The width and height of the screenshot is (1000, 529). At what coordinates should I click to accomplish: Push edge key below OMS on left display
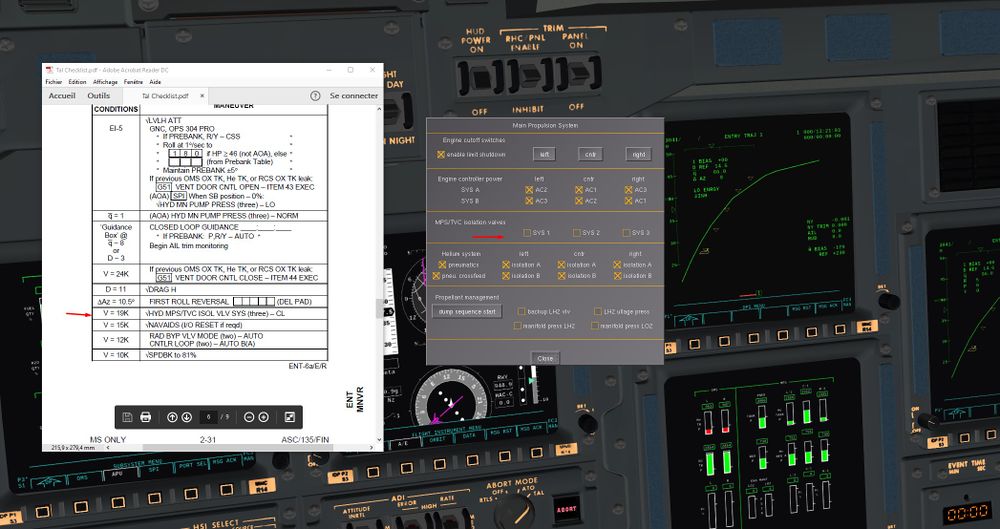tap(80, 507)
